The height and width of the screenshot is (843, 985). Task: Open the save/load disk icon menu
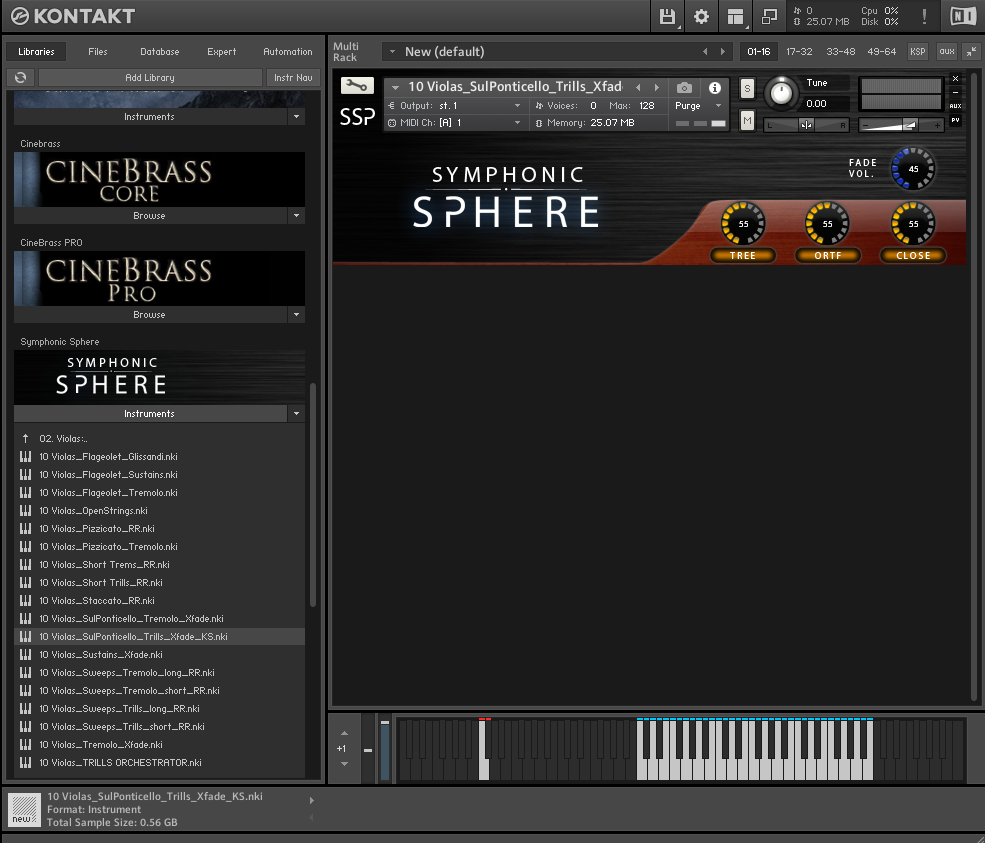(667, 16)
